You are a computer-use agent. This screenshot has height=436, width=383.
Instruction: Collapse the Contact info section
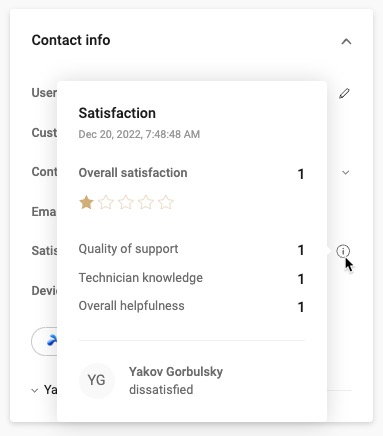coord(346,42)
